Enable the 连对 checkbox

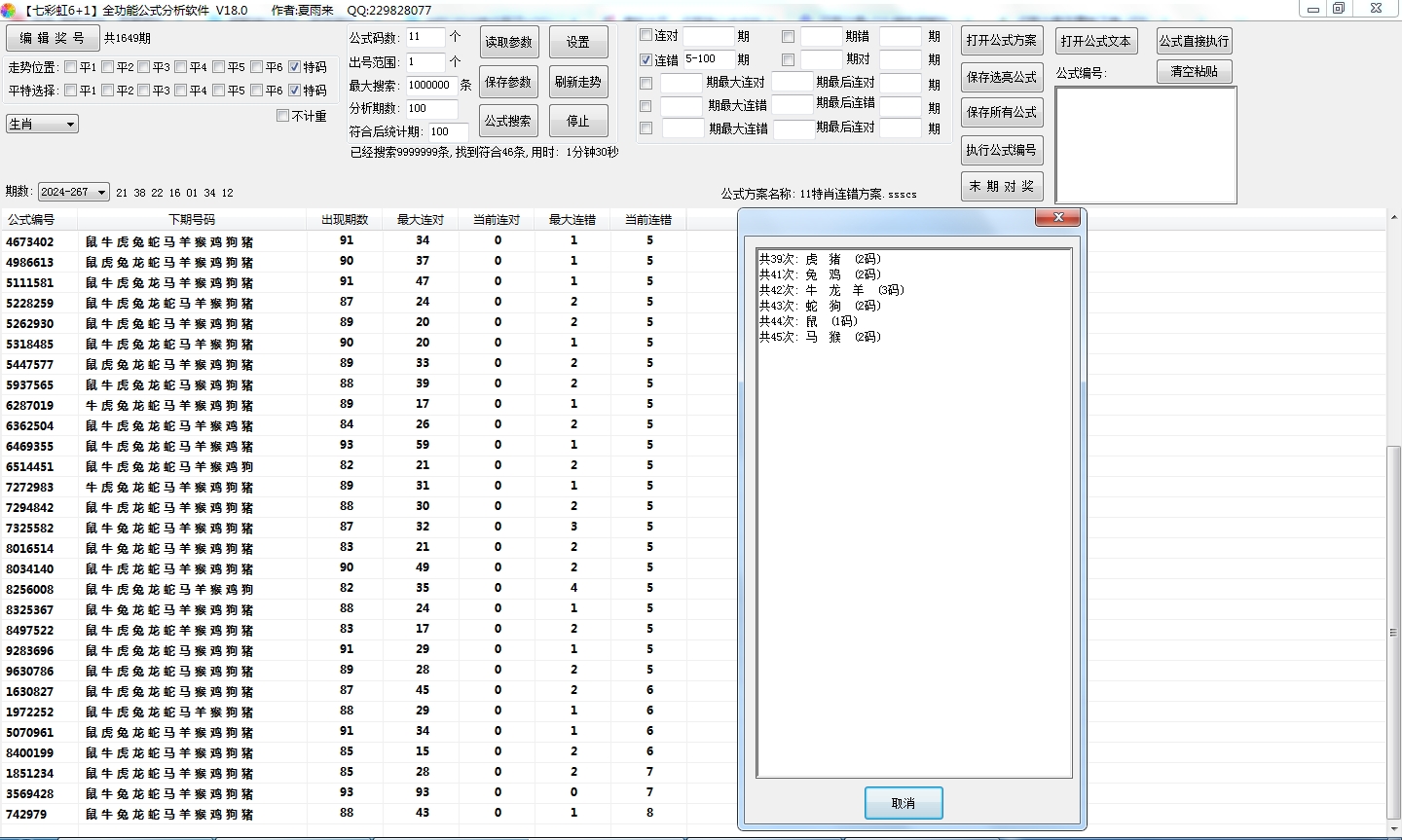point(646,35)
